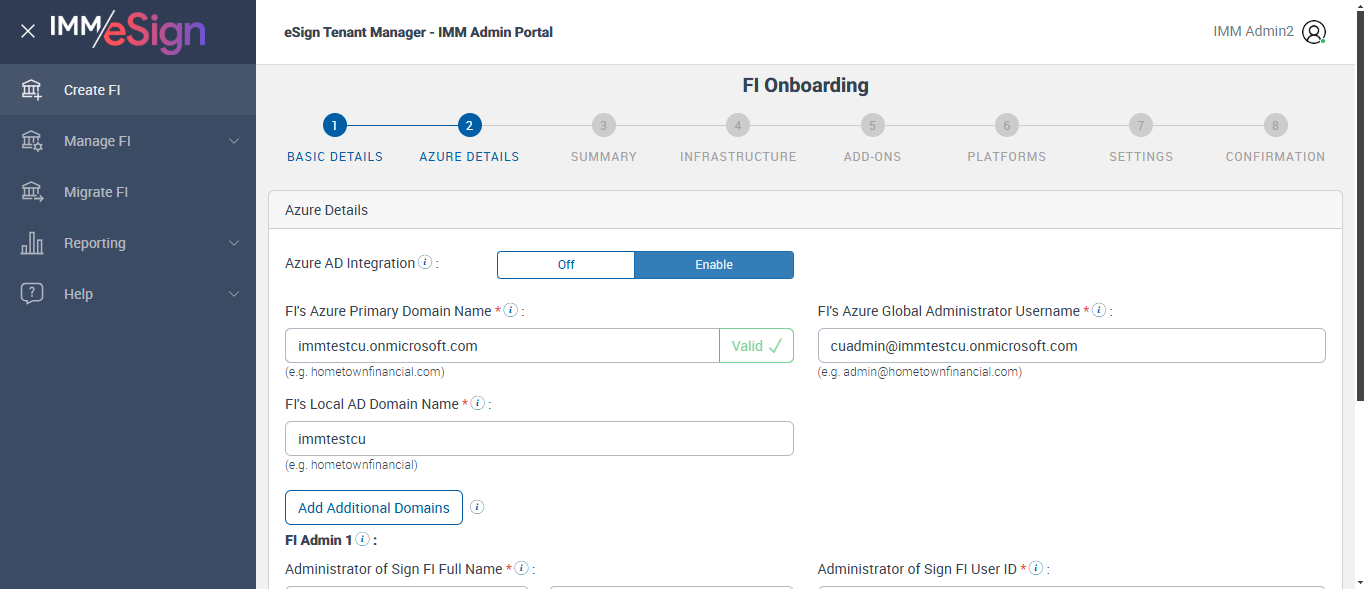The height and width of the screenshot is (589, 1366).
Task: Switch Azure AD Integration to Off
Action: click(566, 265)
